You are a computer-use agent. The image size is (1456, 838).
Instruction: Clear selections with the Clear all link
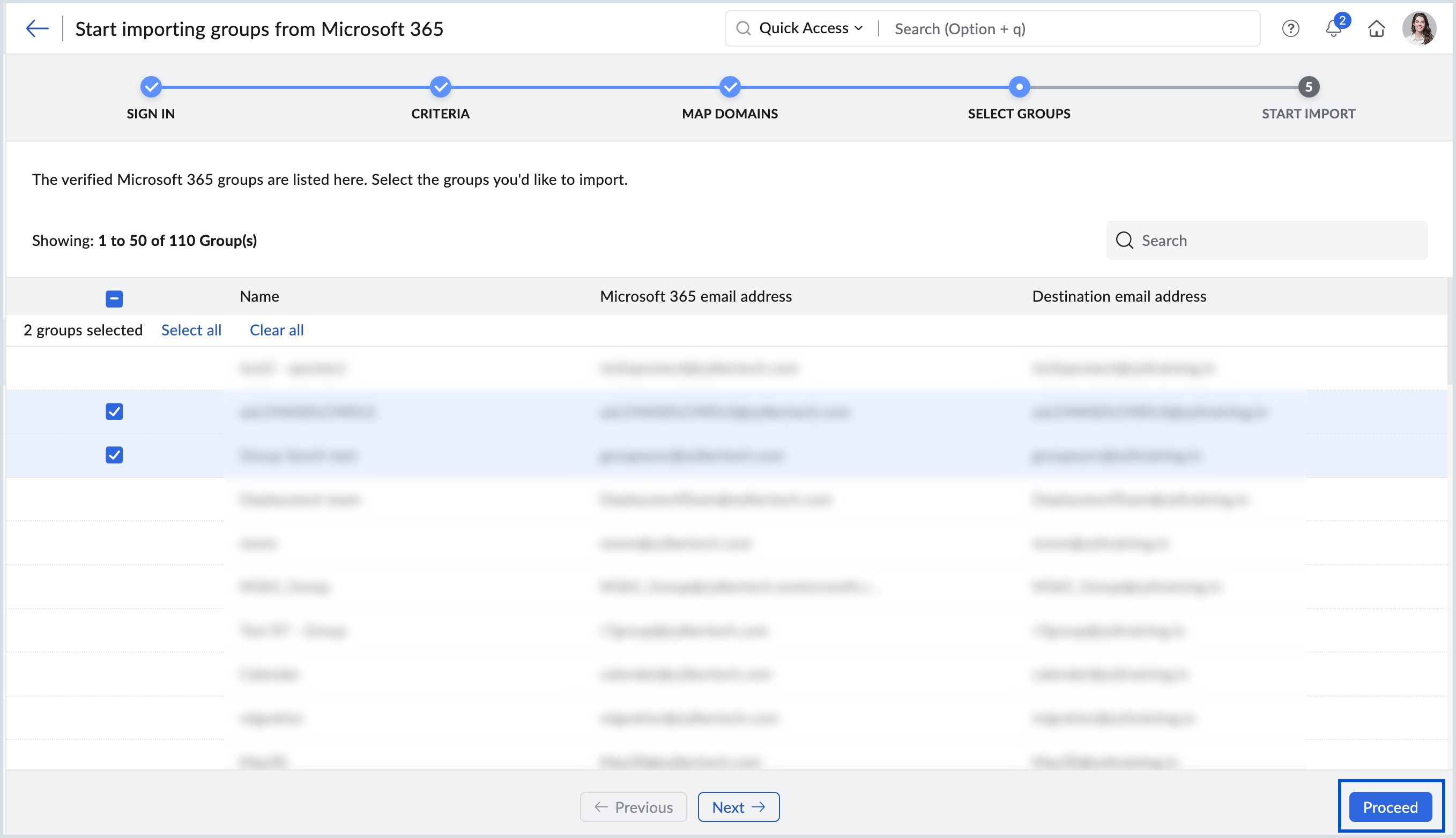coord(276,330)
